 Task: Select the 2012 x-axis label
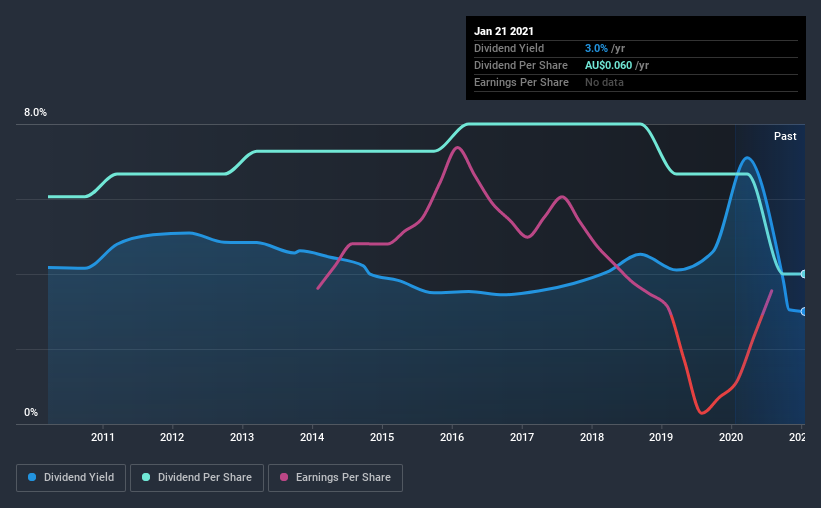tap(172, 437)
